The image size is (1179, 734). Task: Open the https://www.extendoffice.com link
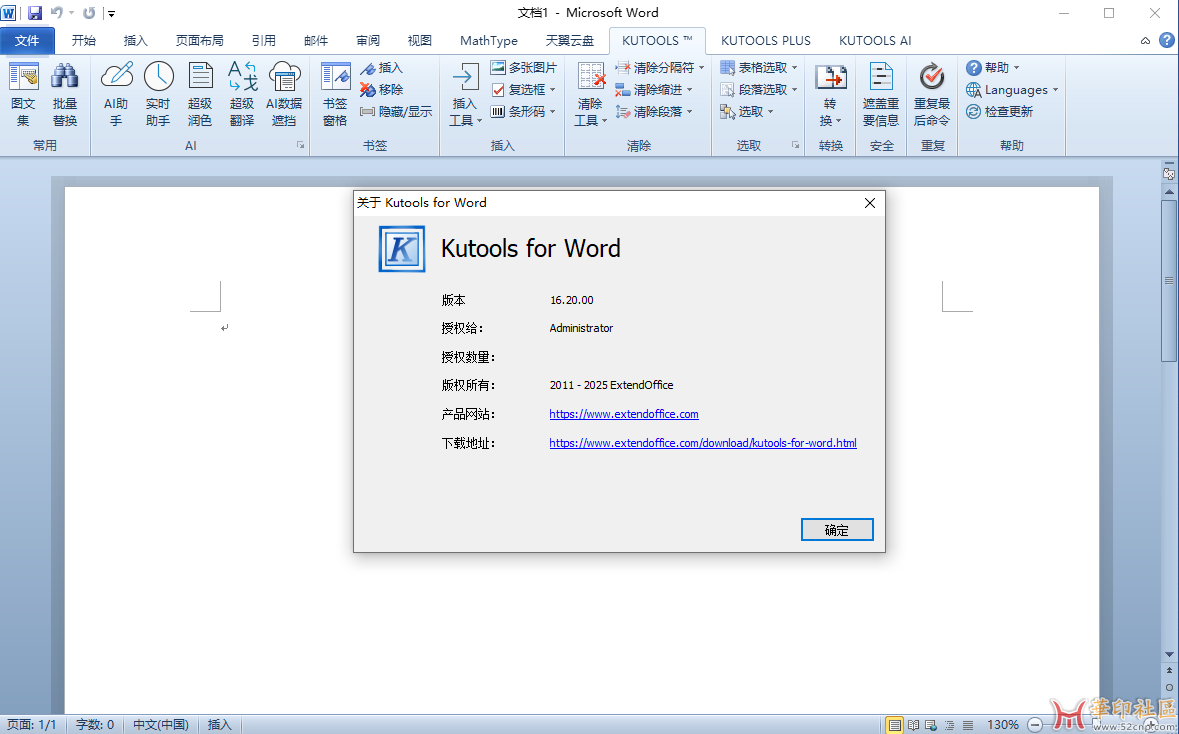click(623, 414)
